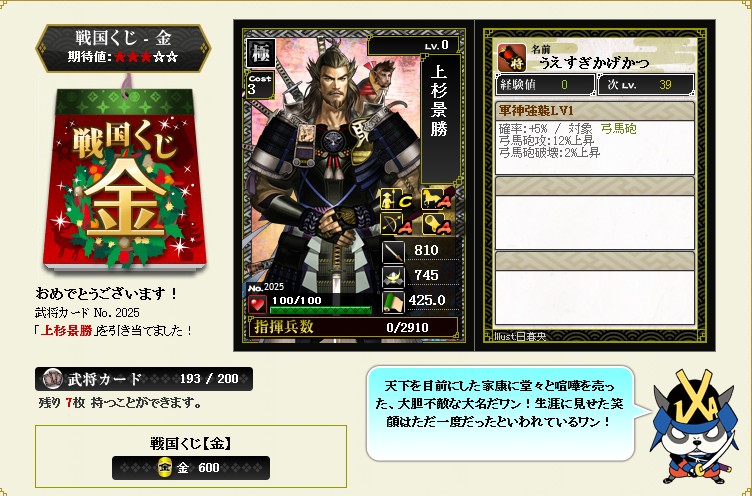Click the spear attack power icon near 810
The height and width of the screenshot is (496, 752).
(x=393, y=252)
